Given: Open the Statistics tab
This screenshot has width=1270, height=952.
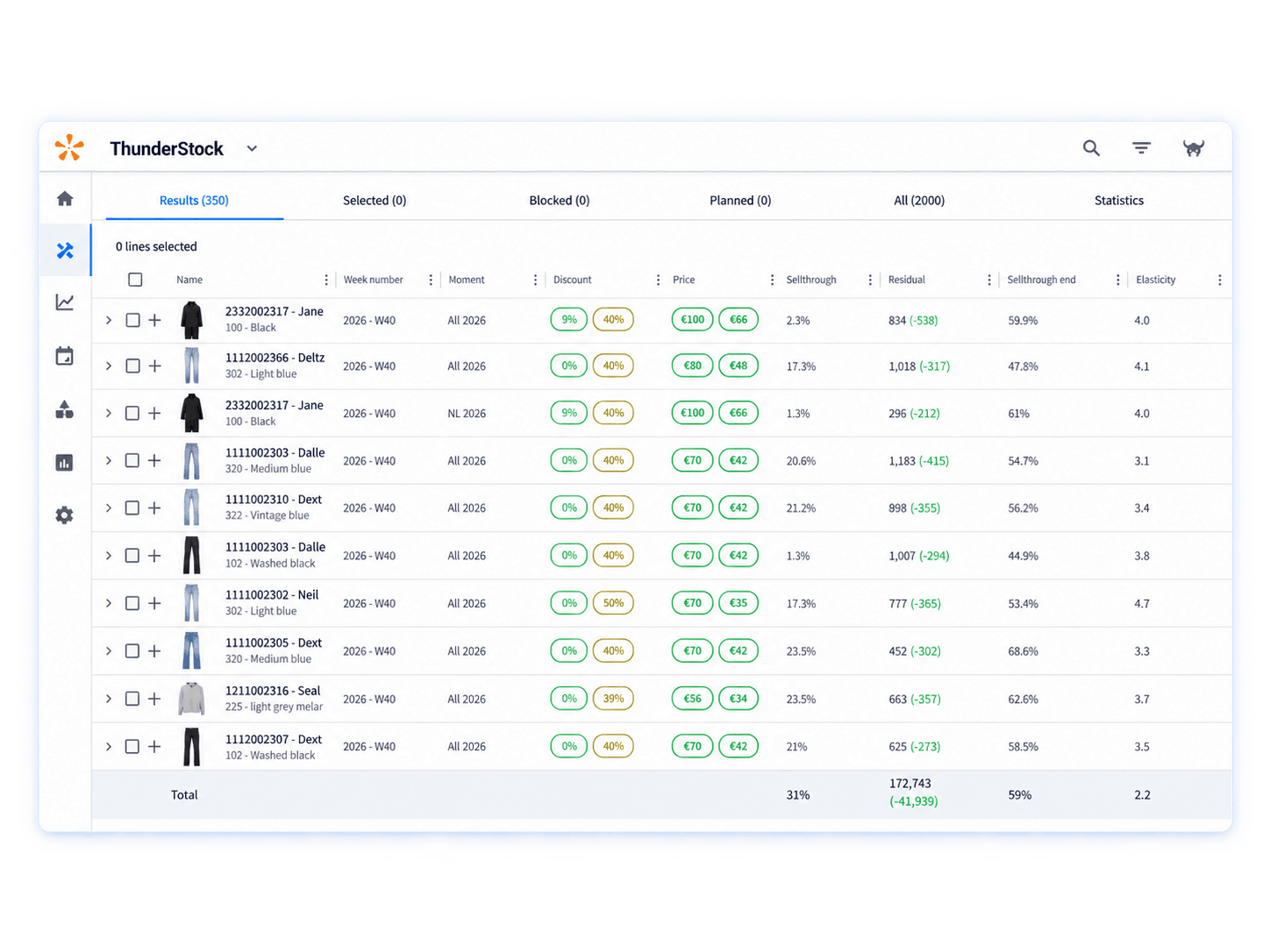Looking at the screenshot, I should coord(1119,201).
